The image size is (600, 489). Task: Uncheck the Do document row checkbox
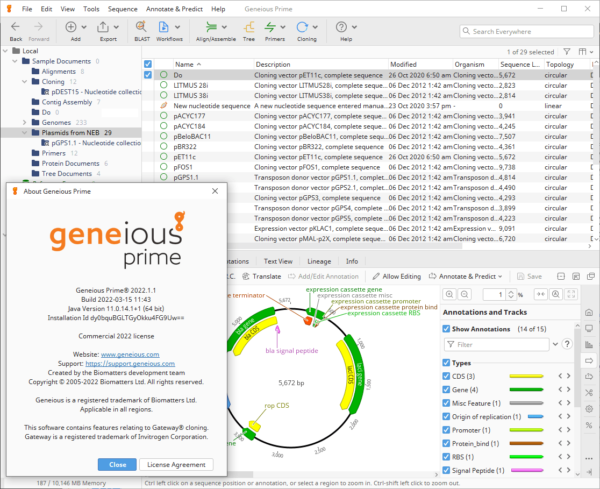pos(148,75)
